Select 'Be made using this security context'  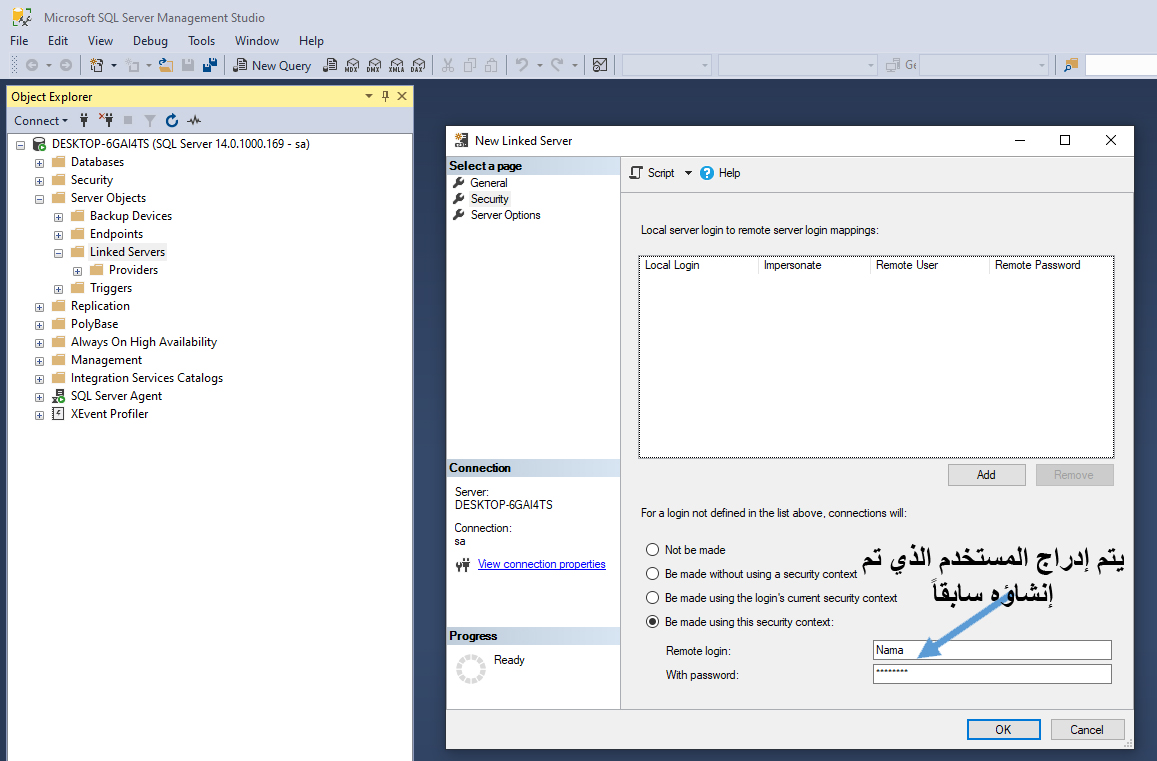652,621
